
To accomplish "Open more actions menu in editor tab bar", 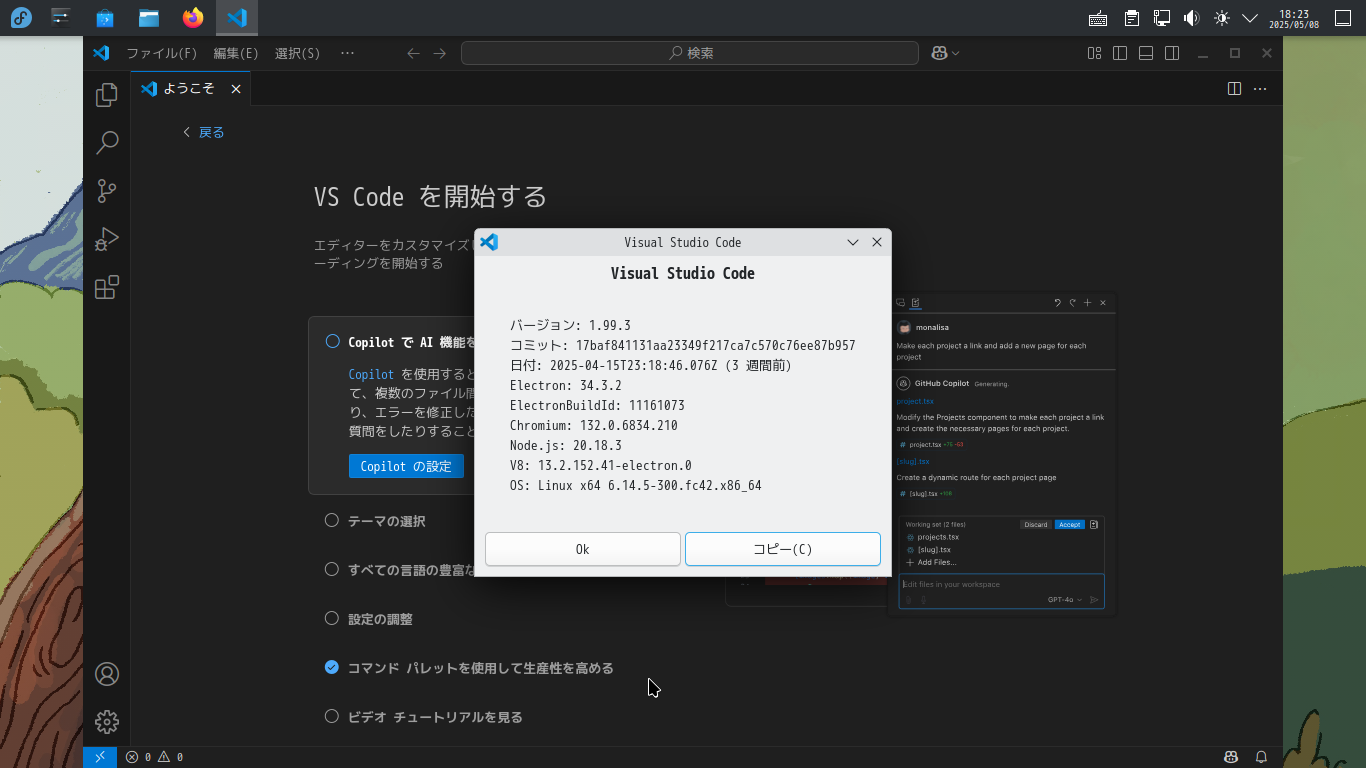I will pyautogui.click(x=1260, y=89).
